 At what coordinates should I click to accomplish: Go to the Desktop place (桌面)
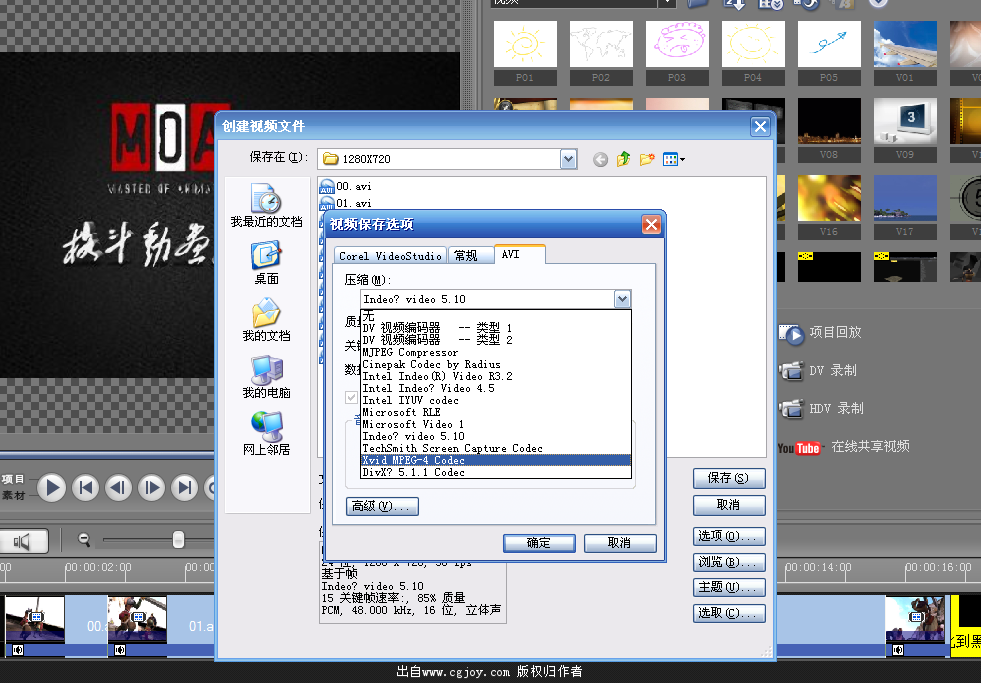point(267,263)
